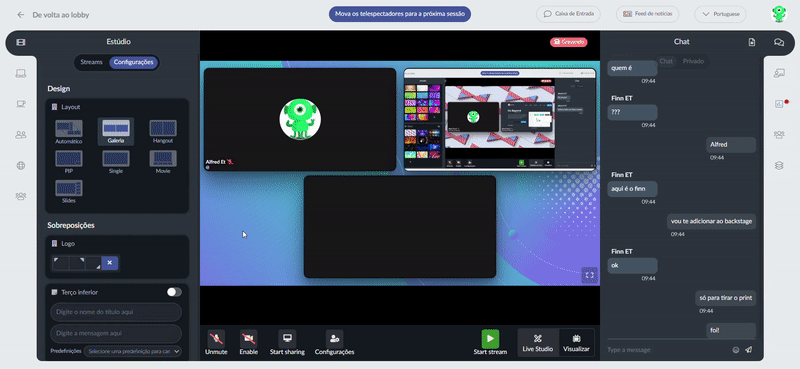Switch to the Configurações tab in Estúdio
Screen dimensions: 800x369
pyautogui.click(x=133, y=62)
